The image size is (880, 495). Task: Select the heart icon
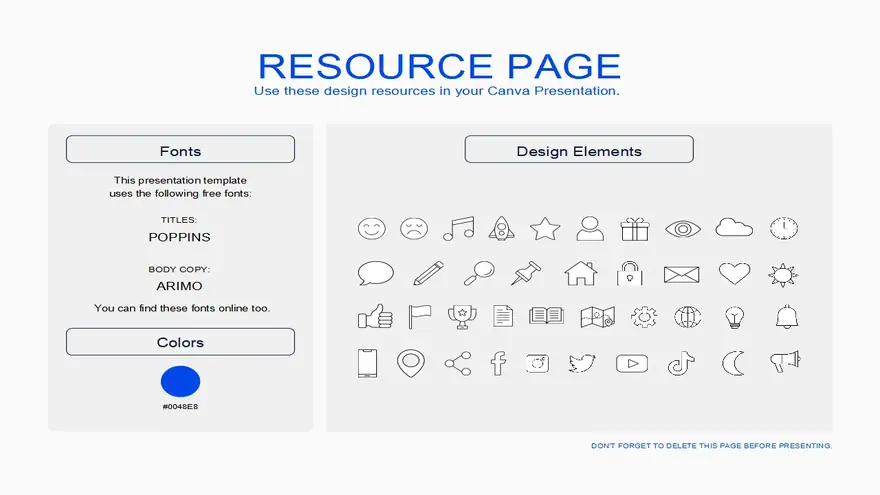tap(735, 274)
